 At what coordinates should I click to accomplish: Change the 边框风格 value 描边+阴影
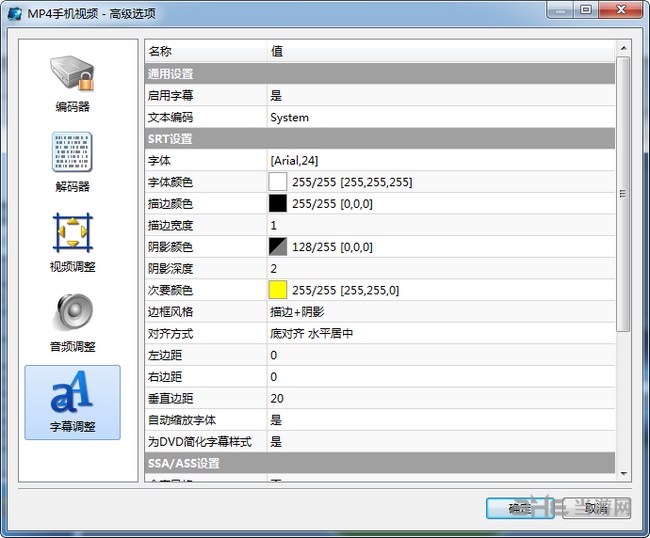click(297, 312)
